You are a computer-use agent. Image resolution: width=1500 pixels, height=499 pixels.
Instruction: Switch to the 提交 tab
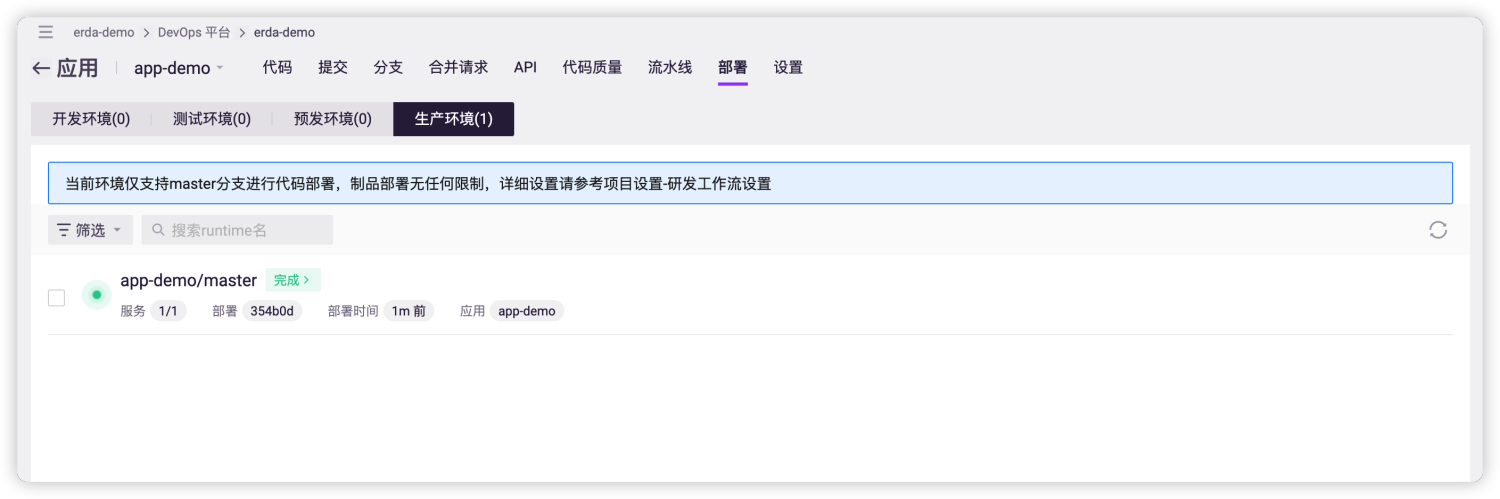333,67
